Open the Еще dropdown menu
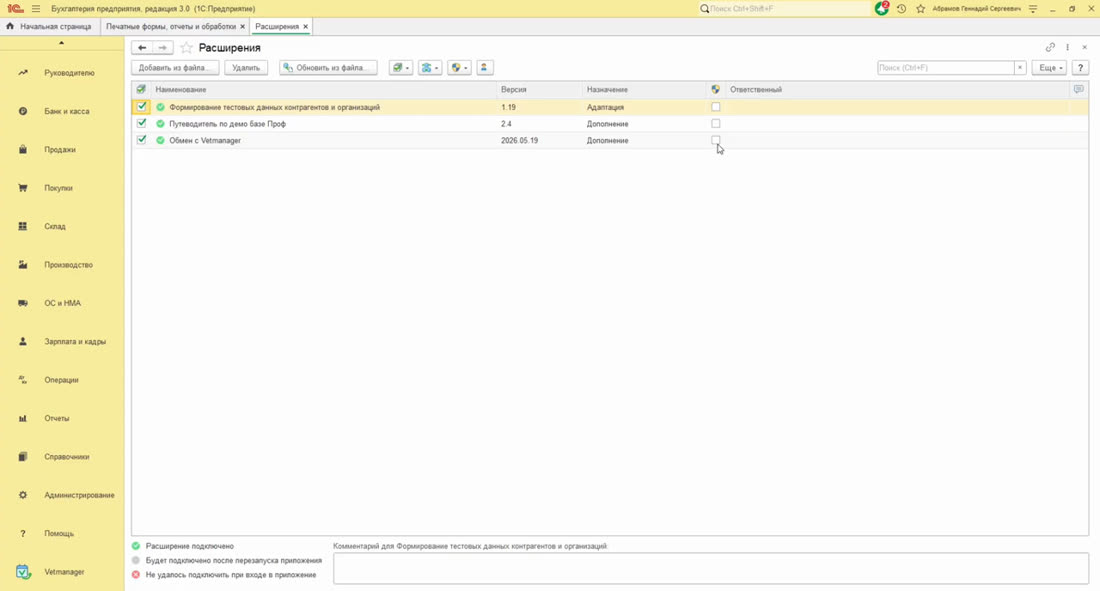The image size is (1100, 591). point(1050,67)
